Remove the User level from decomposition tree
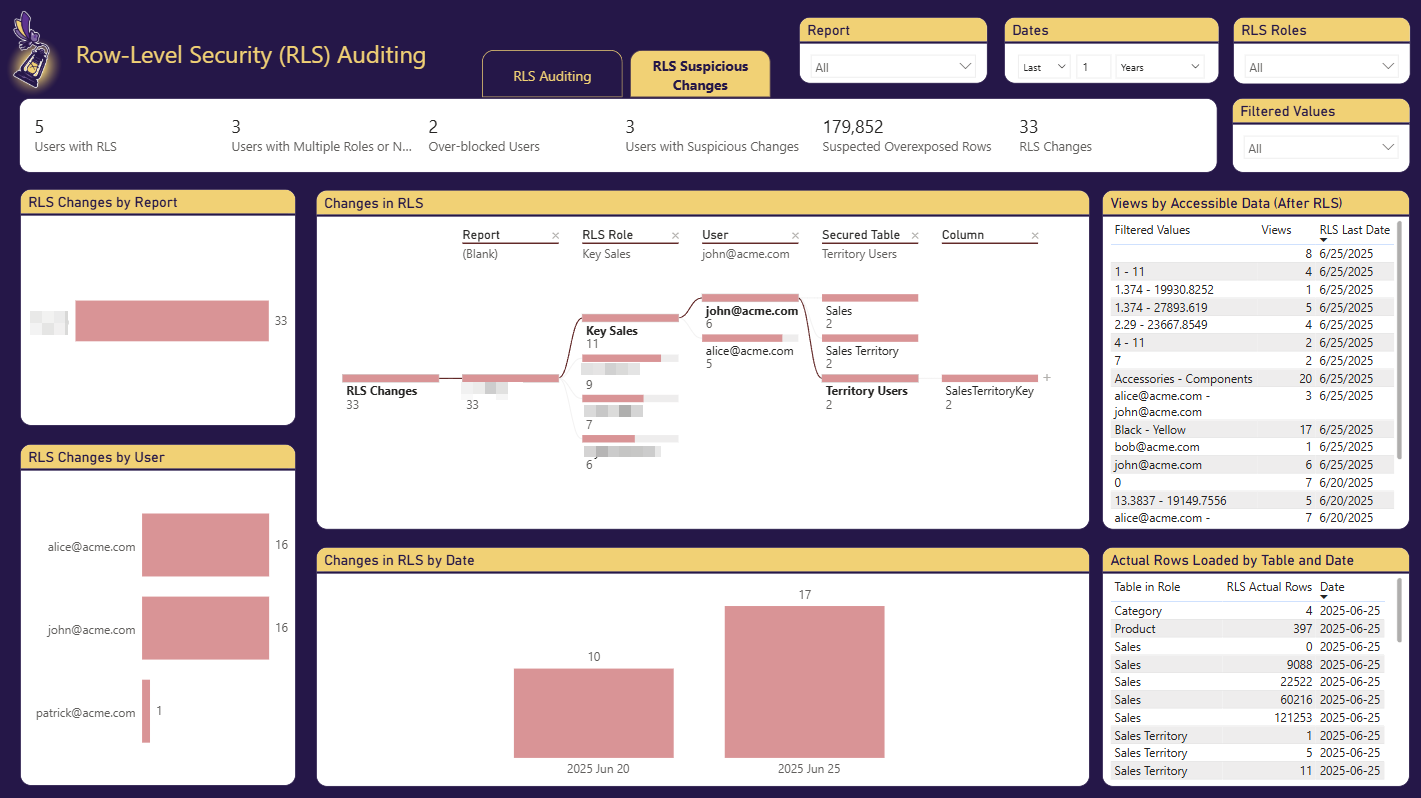1421x798 pixels. pyautogui.click(x=795, y=236)
